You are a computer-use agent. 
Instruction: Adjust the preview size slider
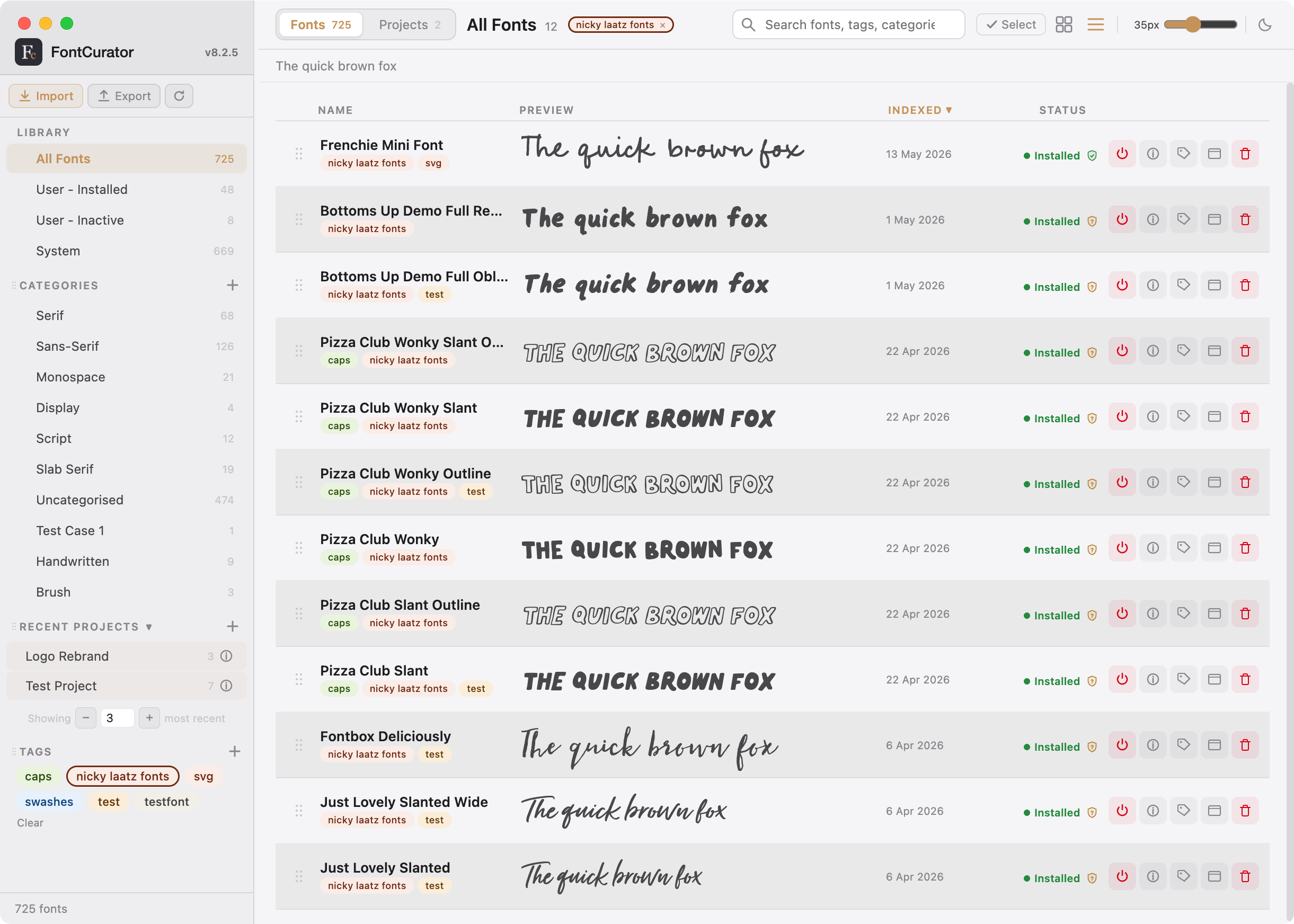coord(1200,24)
